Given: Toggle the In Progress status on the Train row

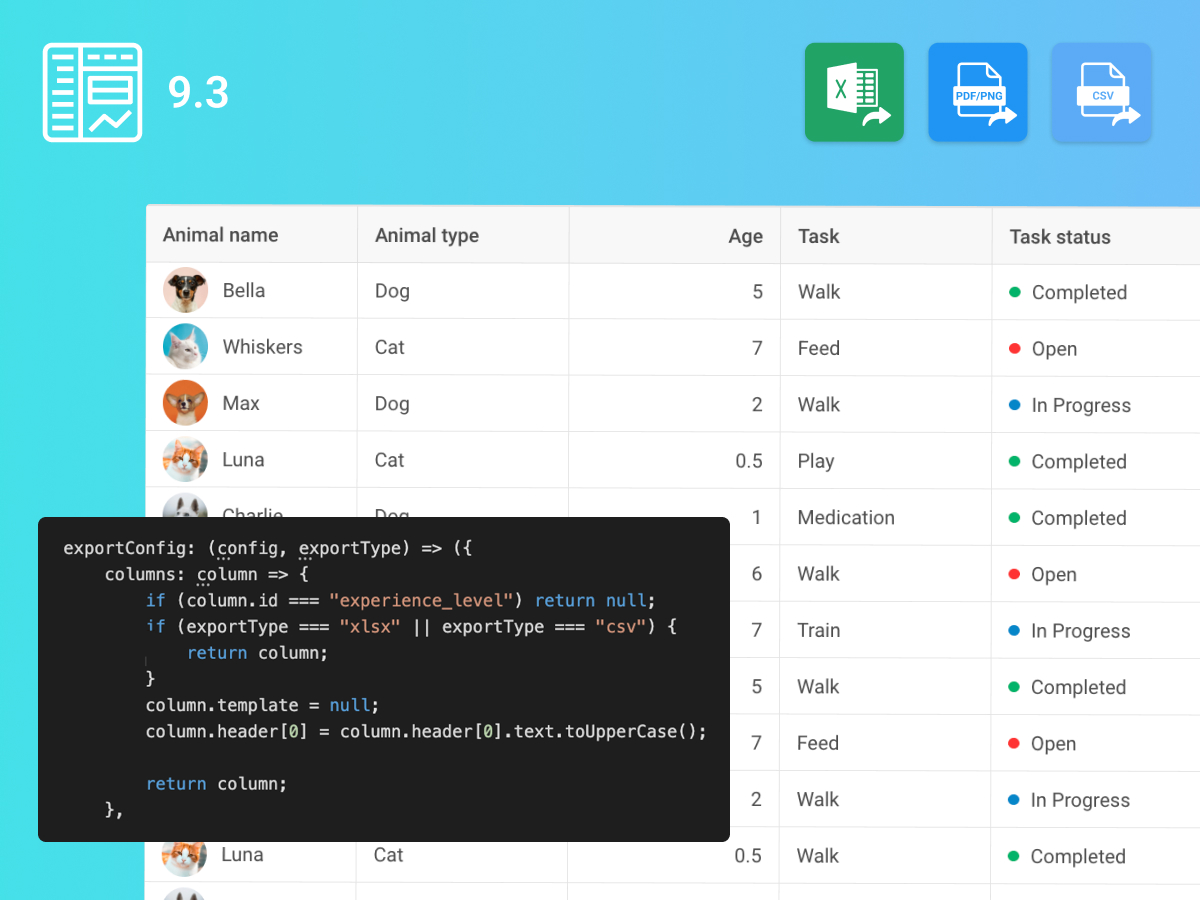Looking at the screenshot, I should pos(1013,630).
